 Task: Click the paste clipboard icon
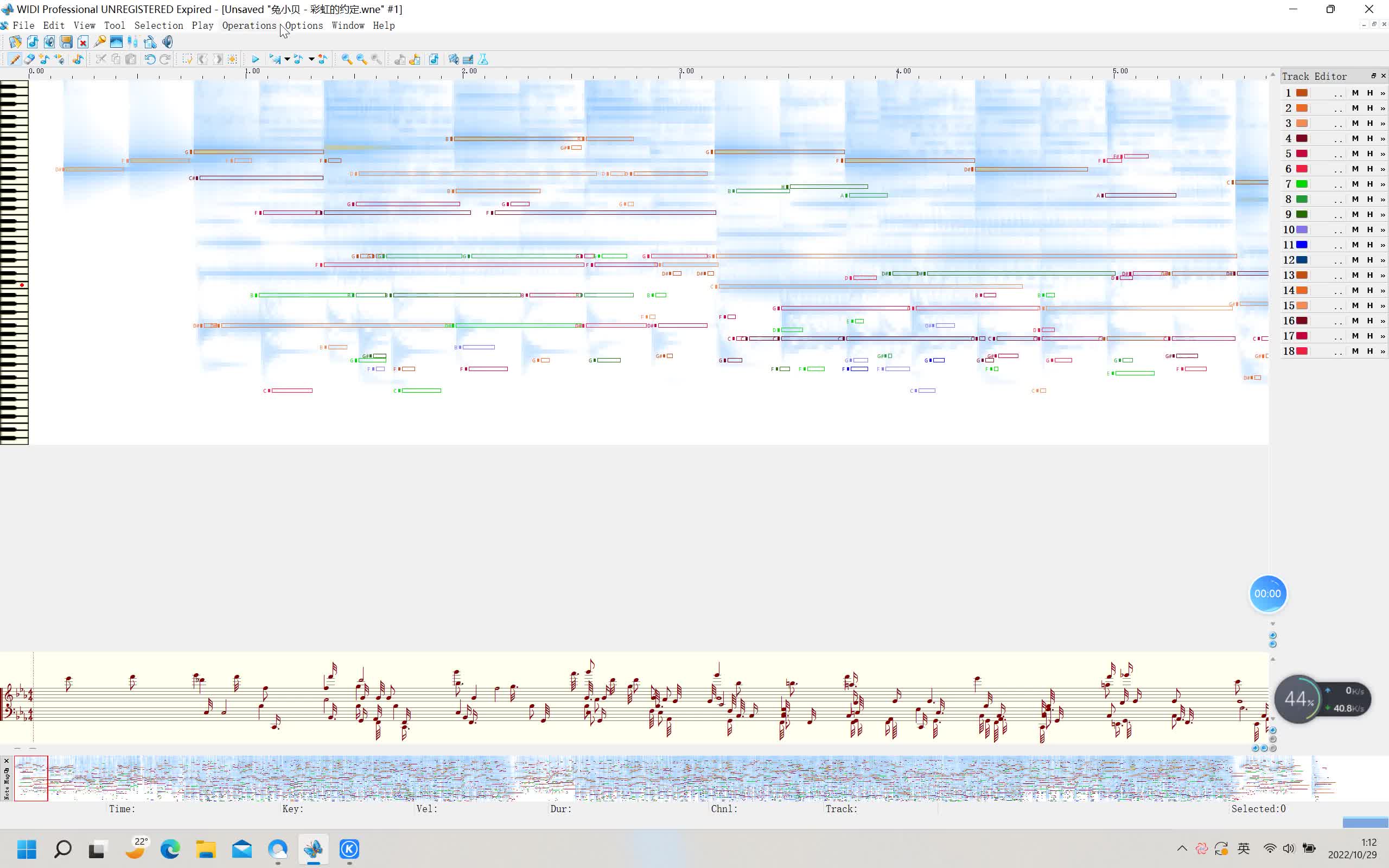131,59
